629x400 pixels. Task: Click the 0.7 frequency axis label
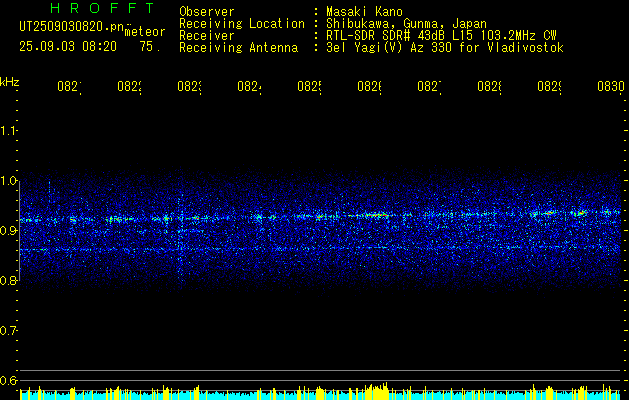click(x=8, y=331)
